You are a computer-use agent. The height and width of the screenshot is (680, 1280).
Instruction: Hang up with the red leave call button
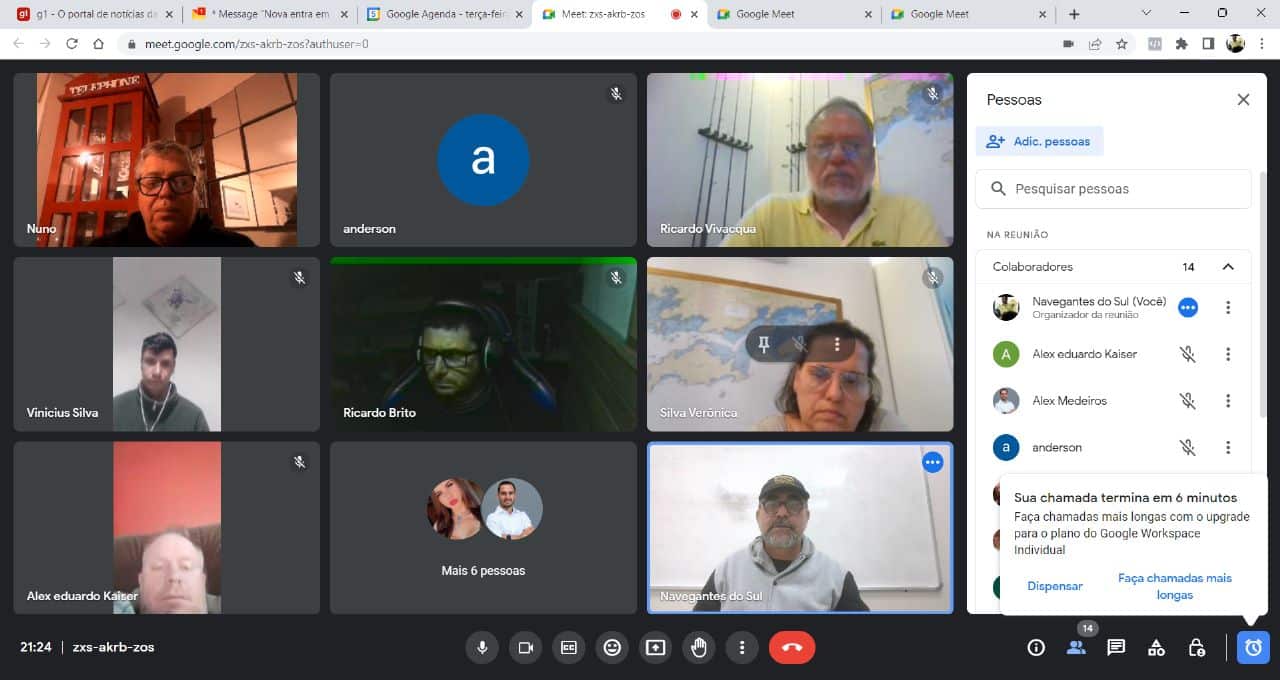pyautogui.click(x=792, y=647)
